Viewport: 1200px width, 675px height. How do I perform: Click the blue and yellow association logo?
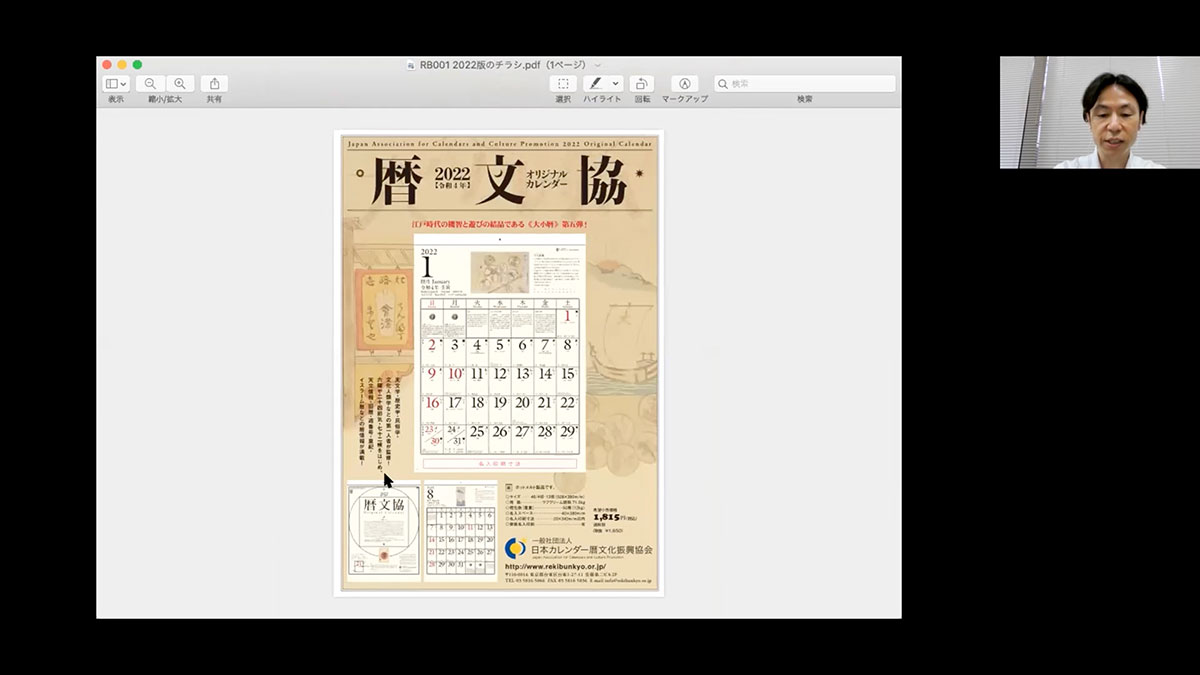click(x=516, y=548)
